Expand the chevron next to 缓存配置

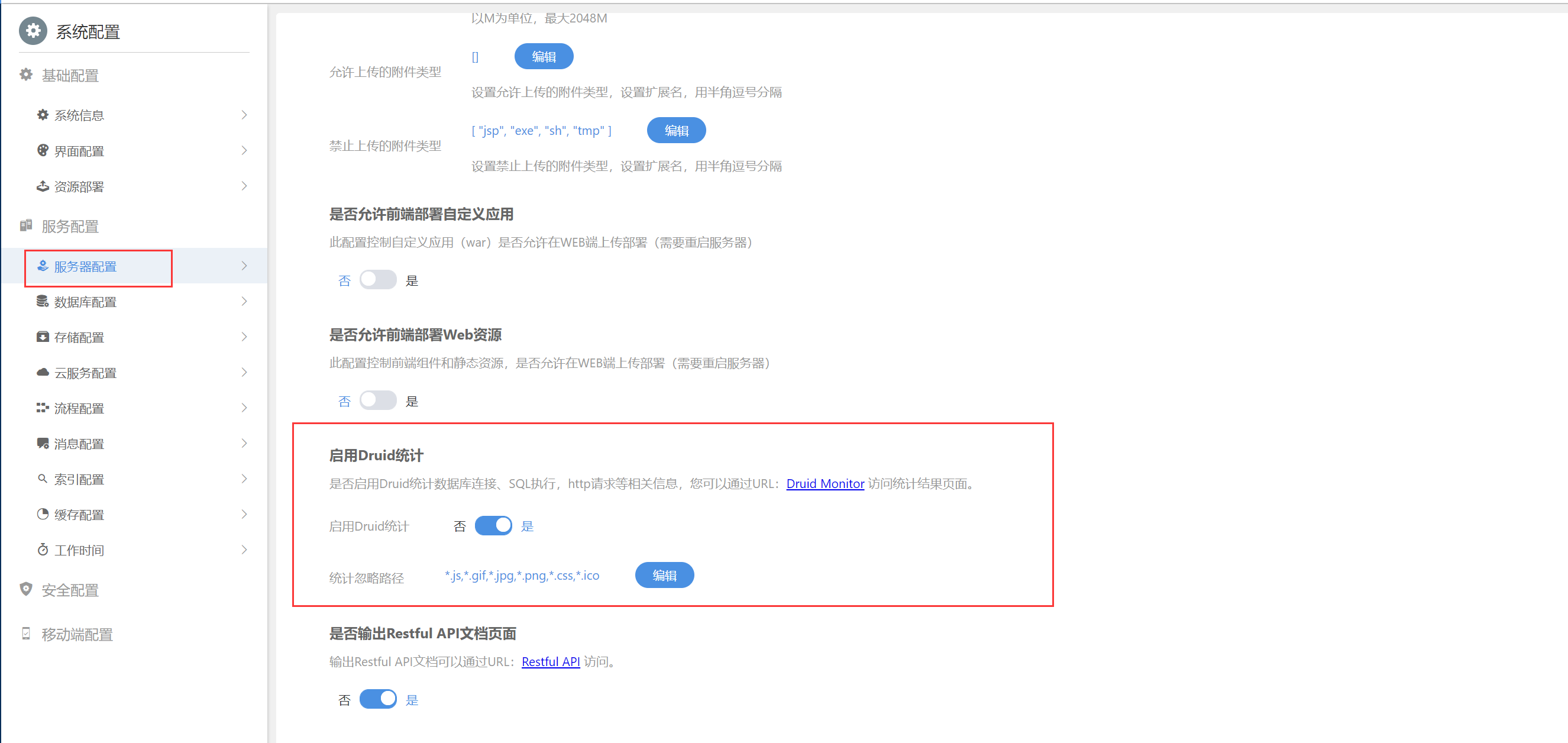[244, 515]
